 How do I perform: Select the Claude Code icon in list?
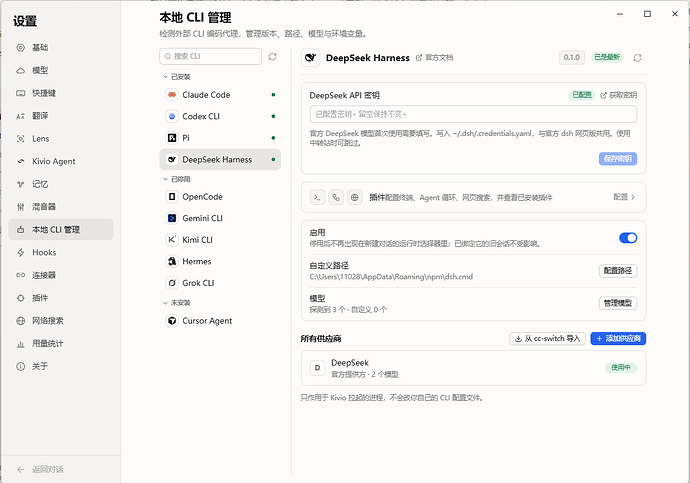(x=172, y=95)
